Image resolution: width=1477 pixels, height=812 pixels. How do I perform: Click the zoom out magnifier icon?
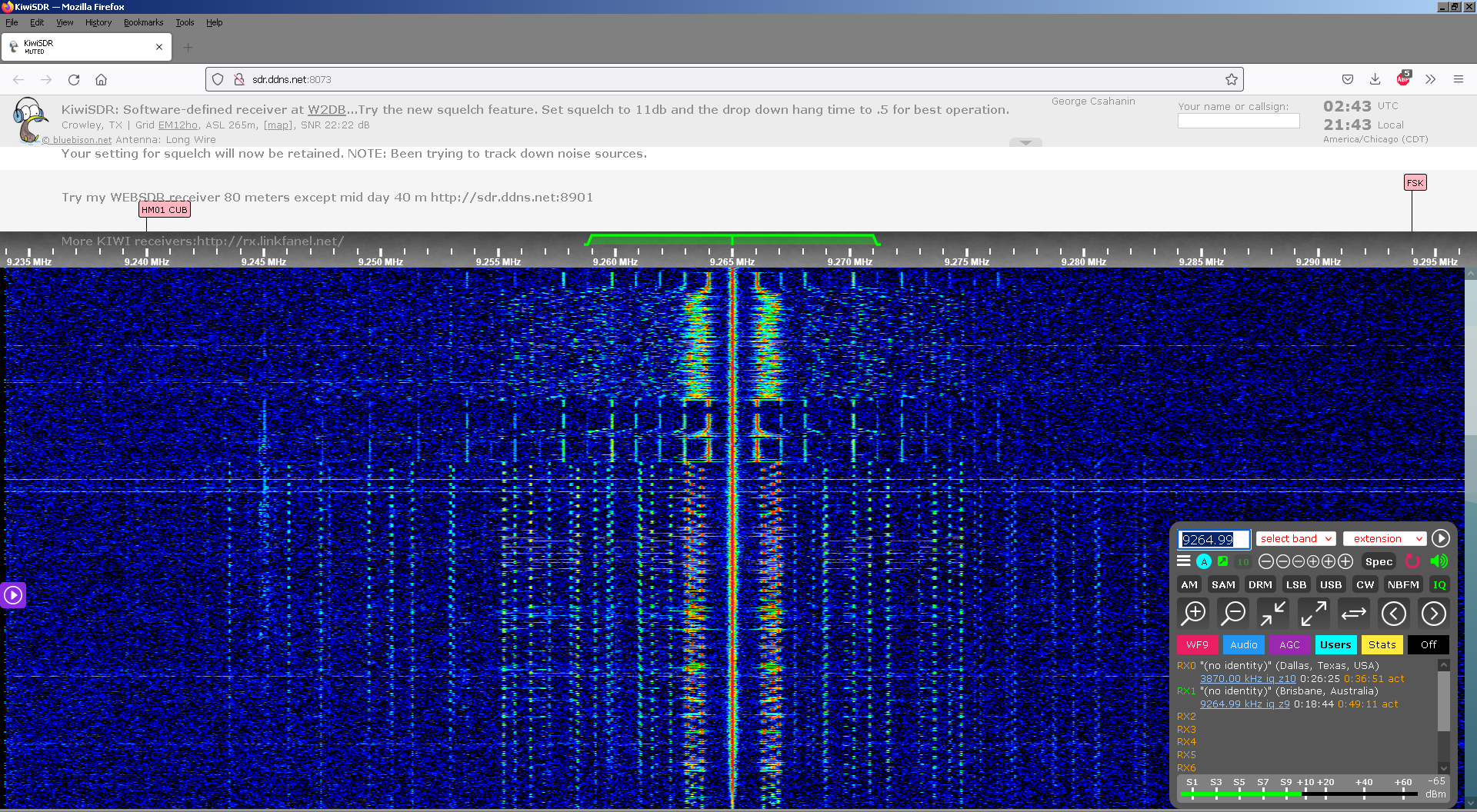click(x=1233, y=614)
